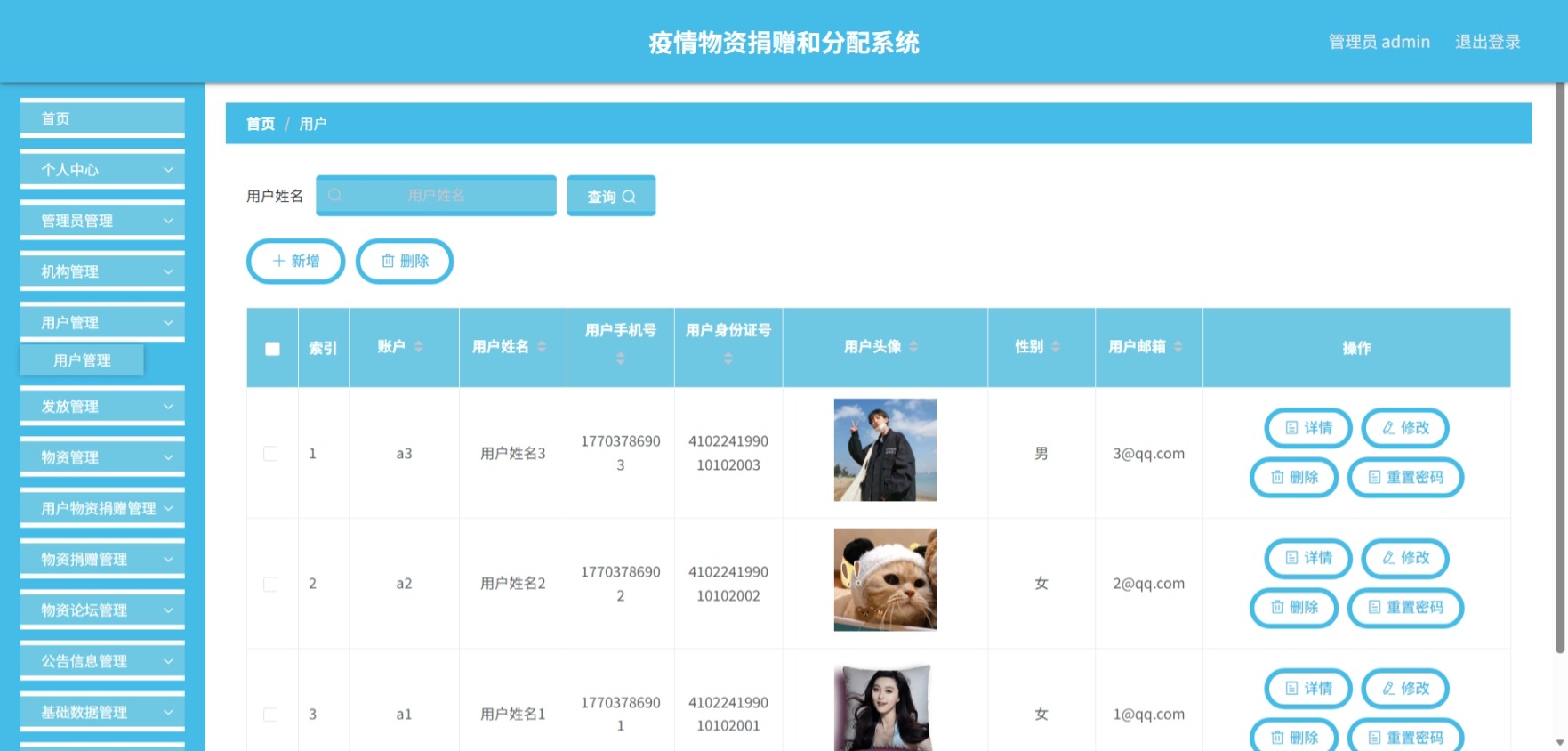Click avatar thumbnail of user a3
Viewport: 1568px width, 751px height.
coord(885,450)
